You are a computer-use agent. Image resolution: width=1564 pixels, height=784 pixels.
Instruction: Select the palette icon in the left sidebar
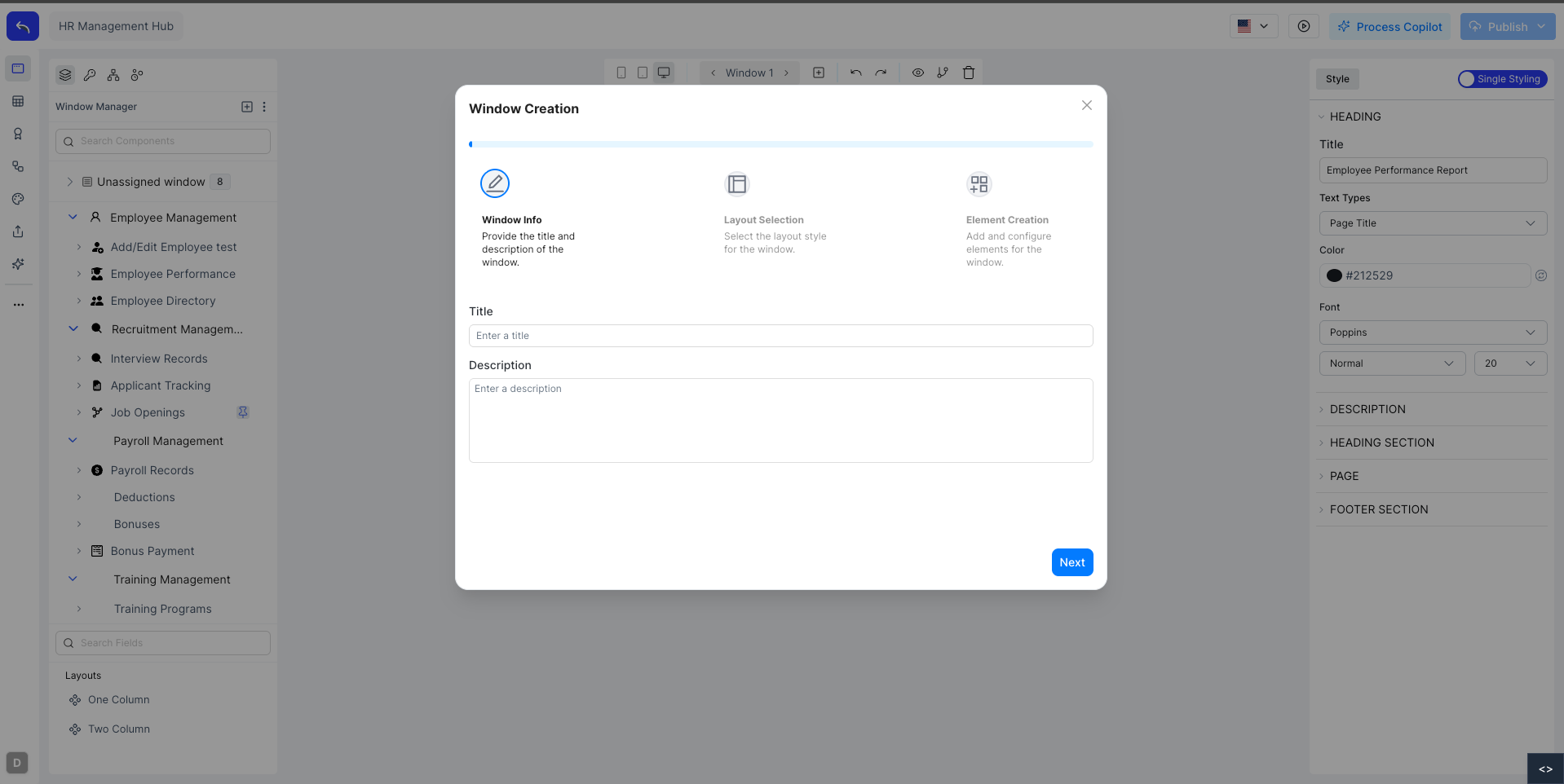coord(18,199)
